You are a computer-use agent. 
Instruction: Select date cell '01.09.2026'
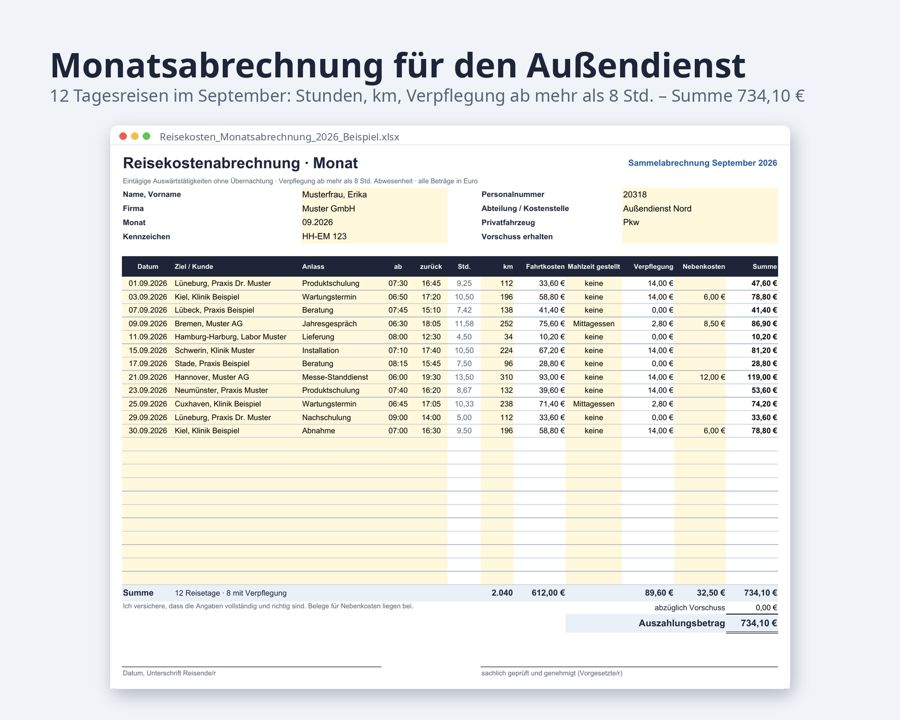coord(148,283)
